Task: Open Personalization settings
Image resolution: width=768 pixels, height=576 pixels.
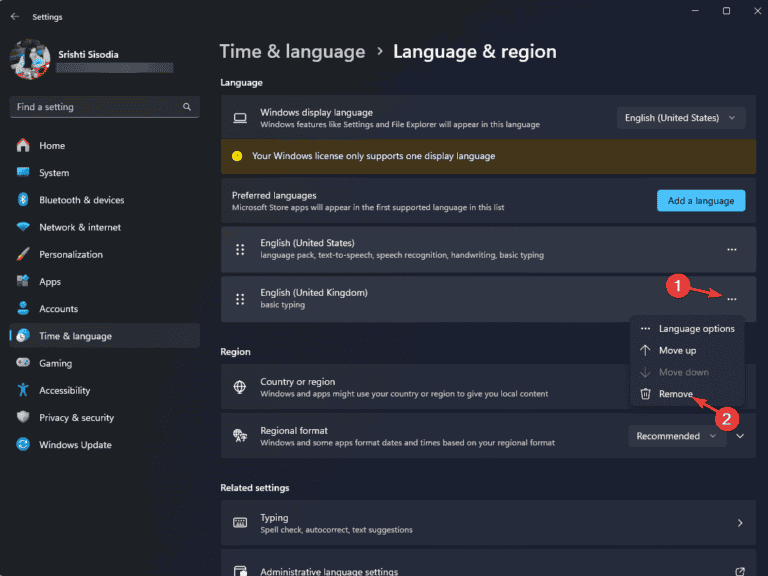Action: point(104,254)
